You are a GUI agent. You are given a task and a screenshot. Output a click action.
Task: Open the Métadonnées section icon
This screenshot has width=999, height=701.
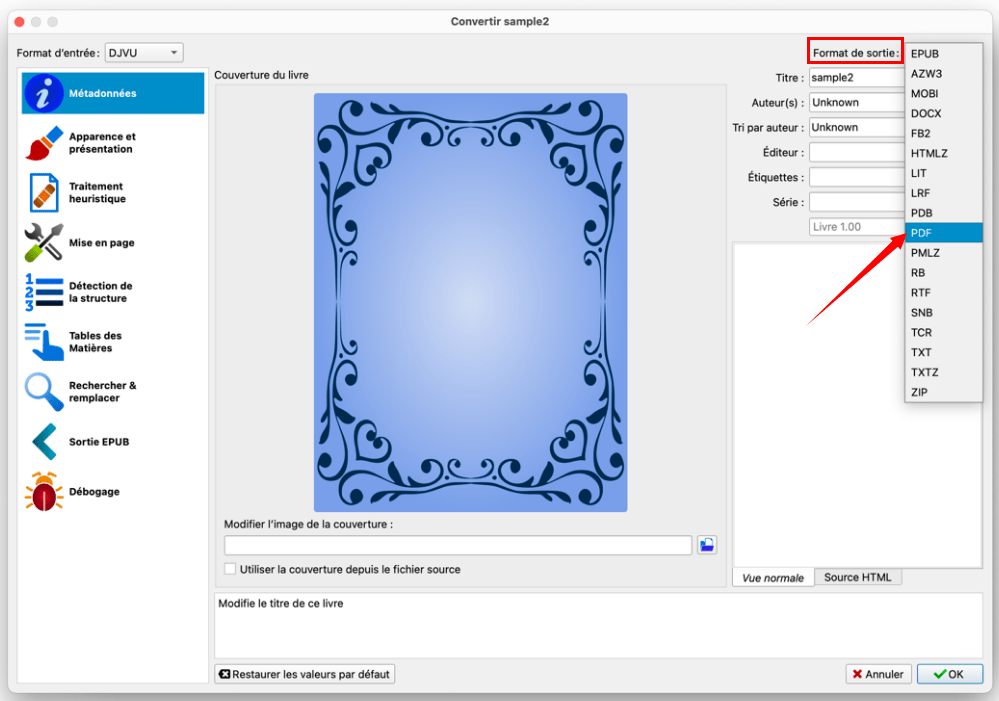click(43, 93)
